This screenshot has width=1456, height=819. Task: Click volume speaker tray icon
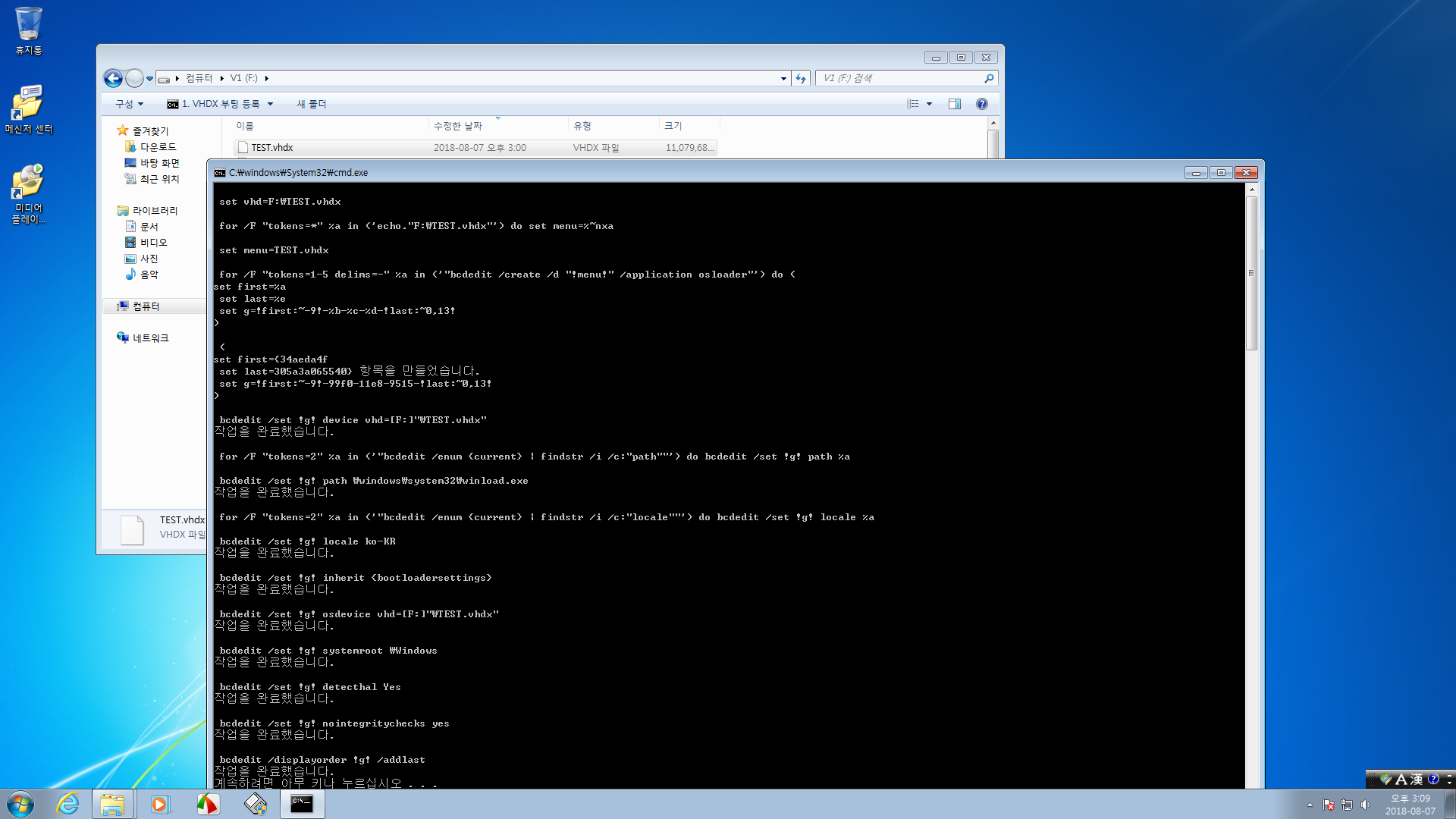coord(1365,805)
